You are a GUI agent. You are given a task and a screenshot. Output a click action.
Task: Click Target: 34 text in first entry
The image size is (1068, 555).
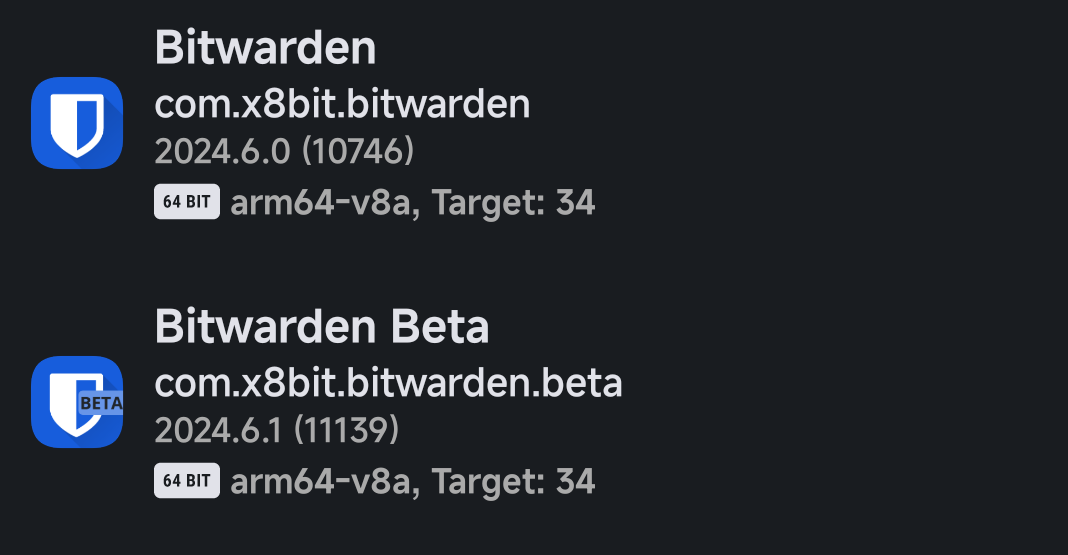(x=514, y=202)
